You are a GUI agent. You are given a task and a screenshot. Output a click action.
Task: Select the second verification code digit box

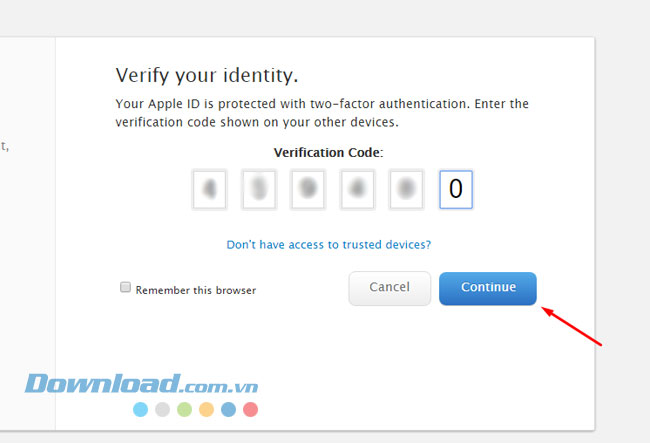tap(258, 189)
